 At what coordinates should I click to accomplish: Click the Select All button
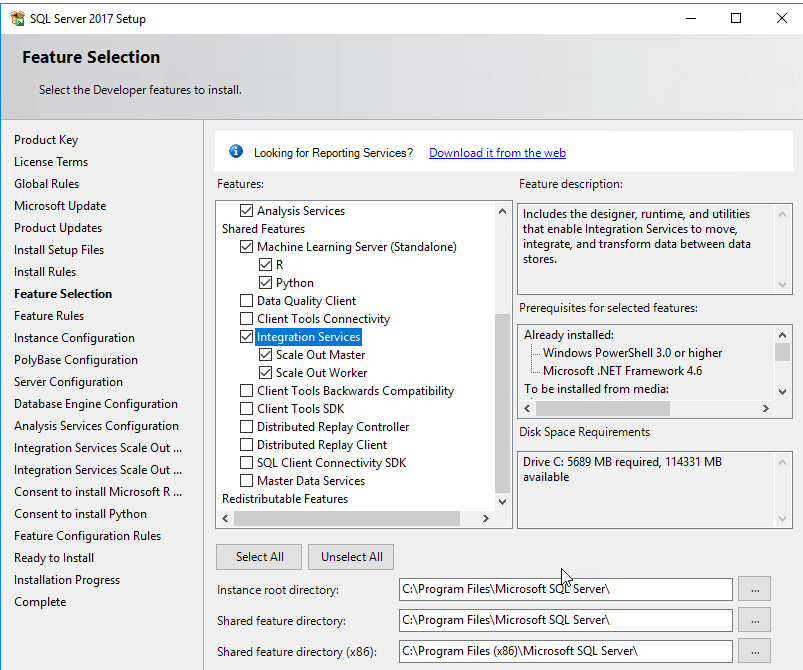click(x=258, y=556)
